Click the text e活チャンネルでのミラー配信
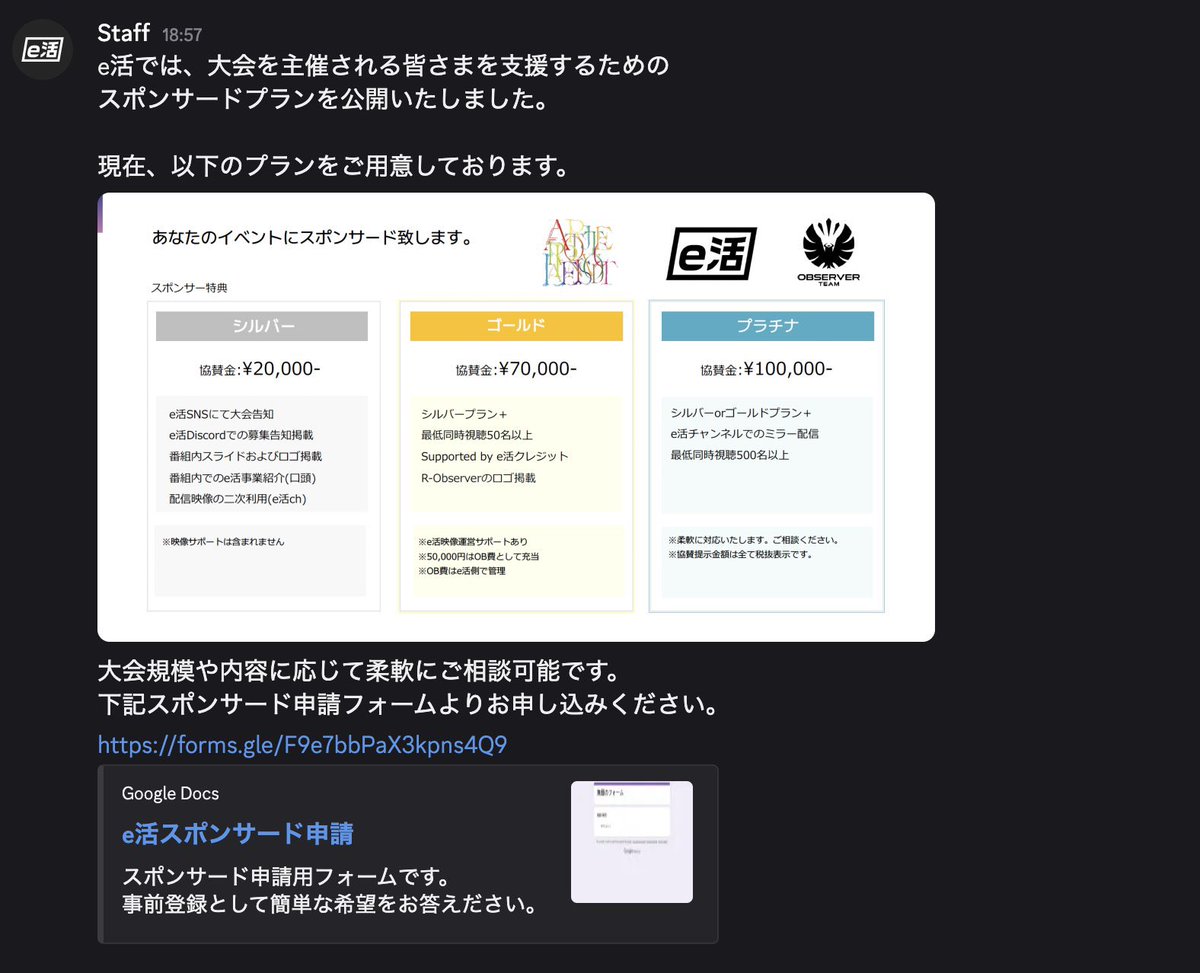 pos(745,434)
